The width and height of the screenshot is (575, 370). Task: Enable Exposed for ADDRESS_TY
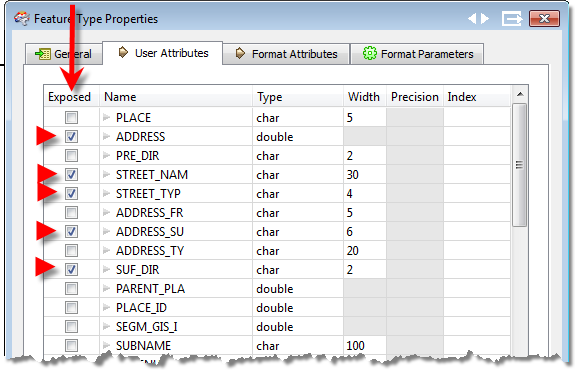point(72,251)
